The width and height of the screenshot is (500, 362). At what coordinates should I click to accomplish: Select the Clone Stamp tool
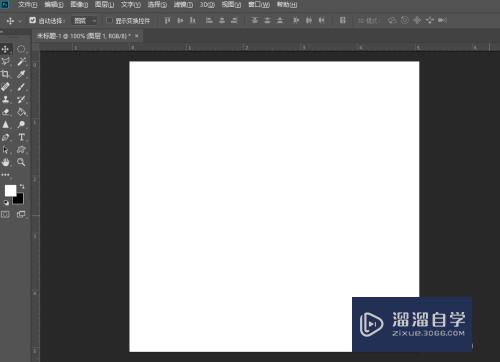tap(5, 99)
